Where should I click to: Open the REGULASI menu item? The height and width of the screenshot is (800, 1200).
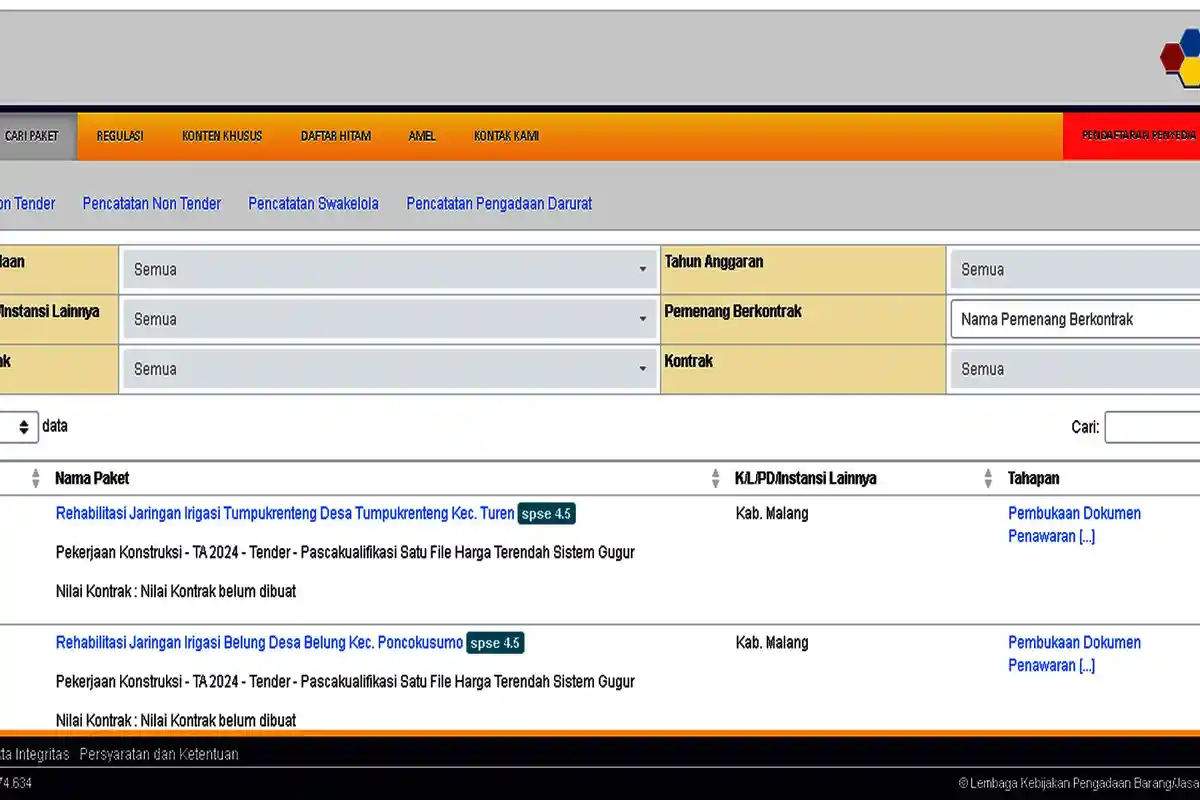pos(120,136)
